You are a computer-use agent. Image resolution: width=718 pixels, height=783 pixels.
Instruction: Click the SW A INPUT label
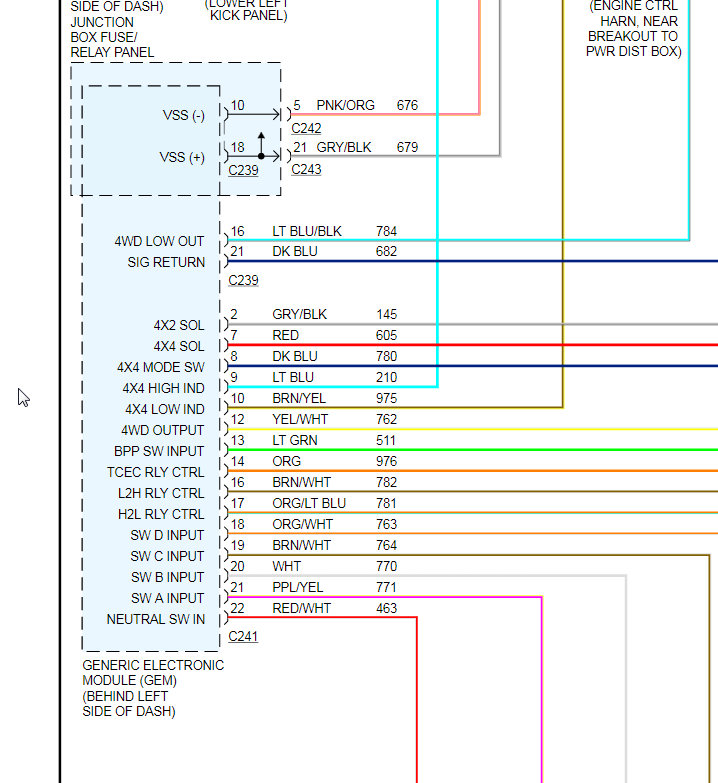pos(167,598)
